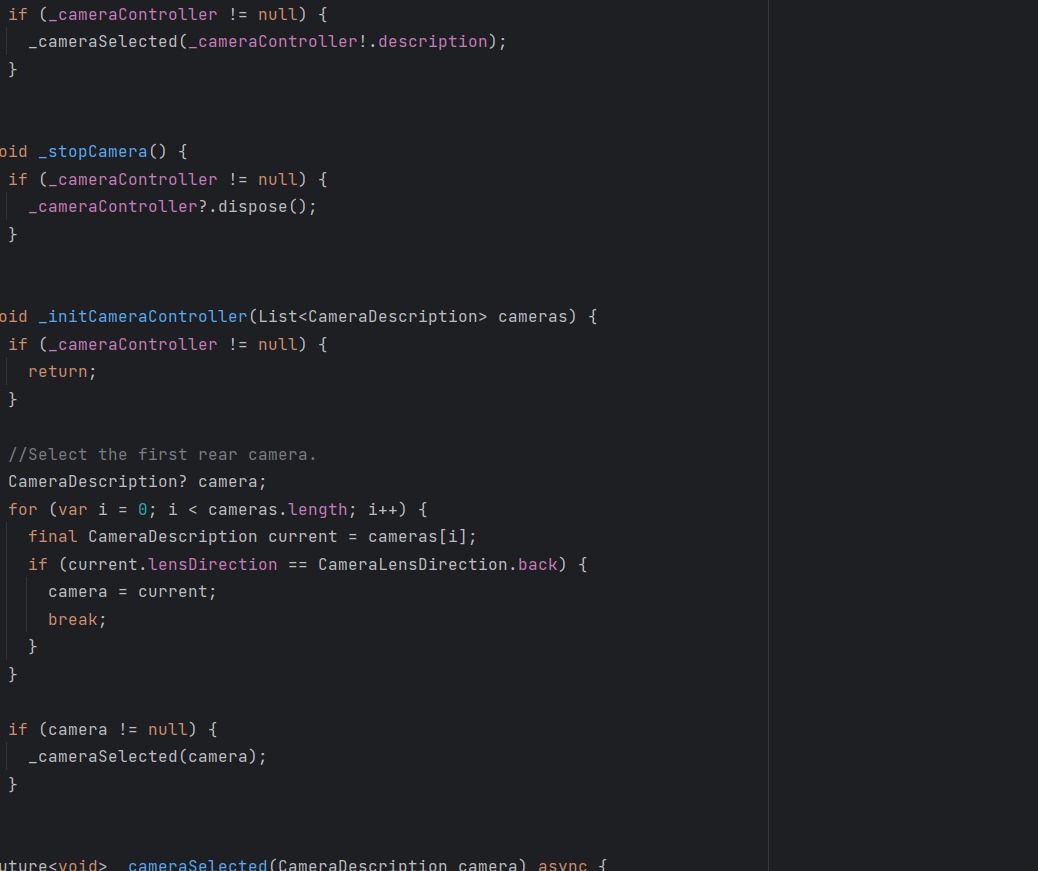The image size is (1038, 871).
Task: Click the 'cameras' parameter name in _initCameraController signature
Action: [x=533, y=316]
